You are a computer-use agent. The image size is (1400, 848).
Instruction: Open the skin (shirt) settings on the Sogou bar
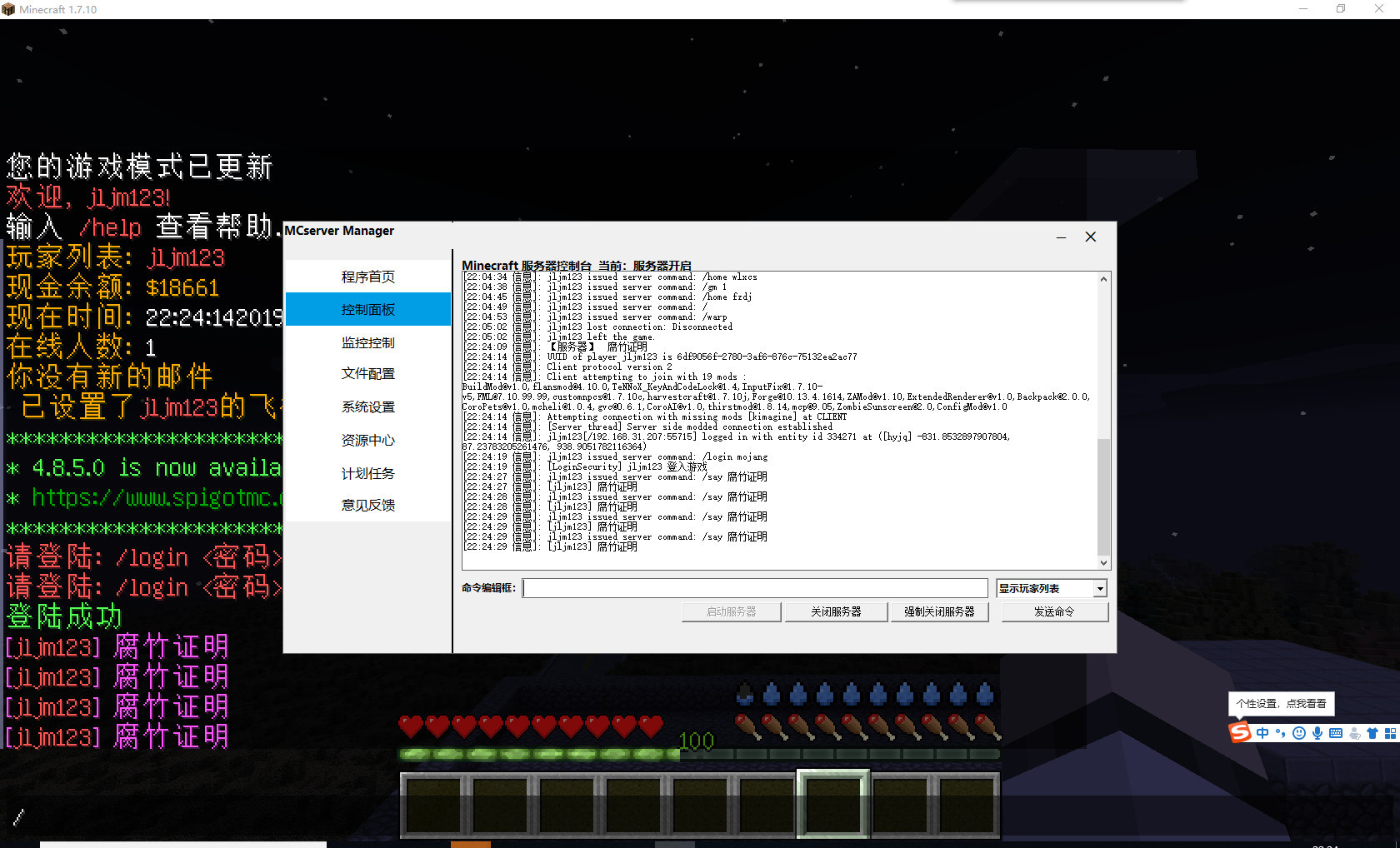(x=1372, y=733)
